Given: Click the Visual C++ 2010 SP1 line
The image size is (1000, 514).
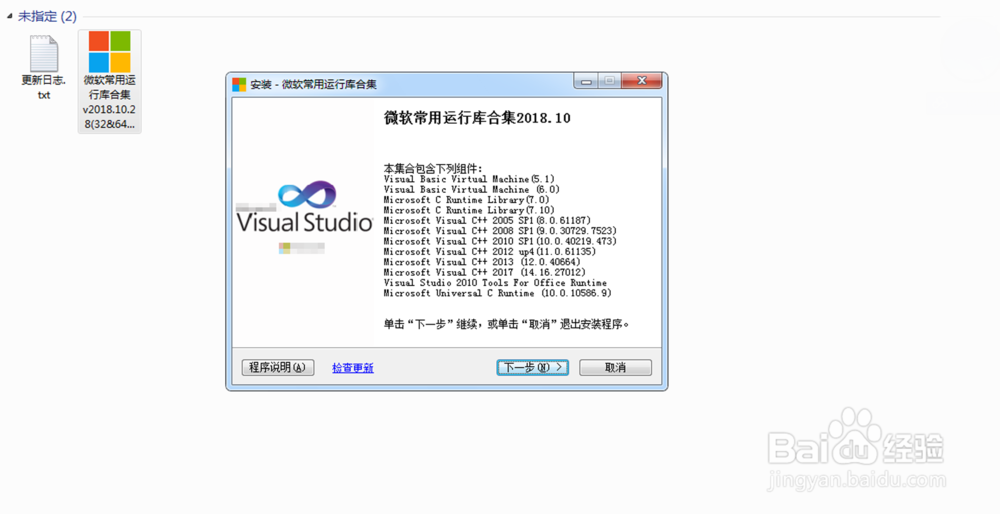Looking at the screenshot, I should click(x=500, y=241).
